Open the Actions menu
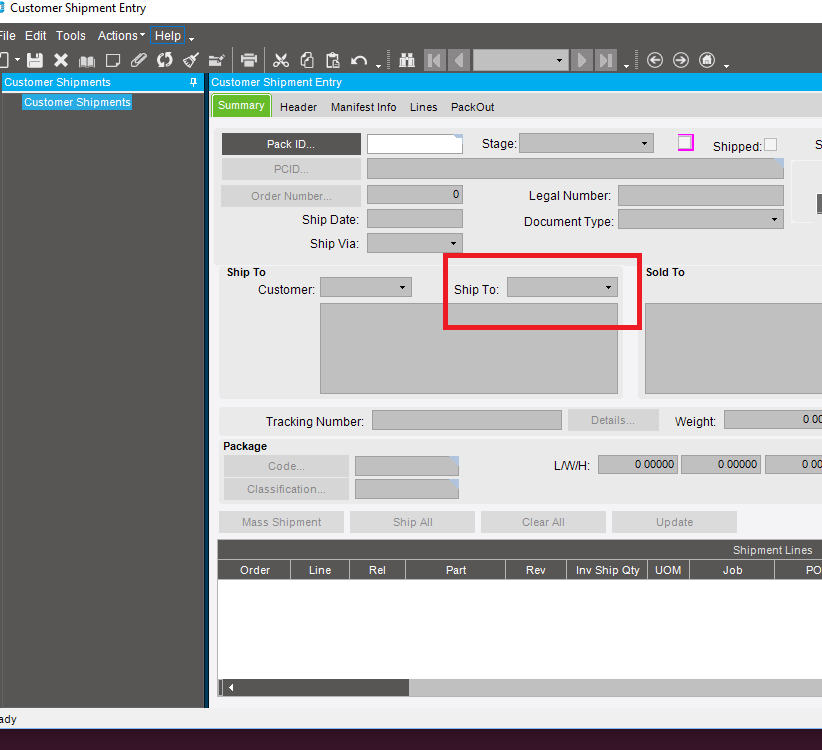822x750 pixels. pos(121,36)
